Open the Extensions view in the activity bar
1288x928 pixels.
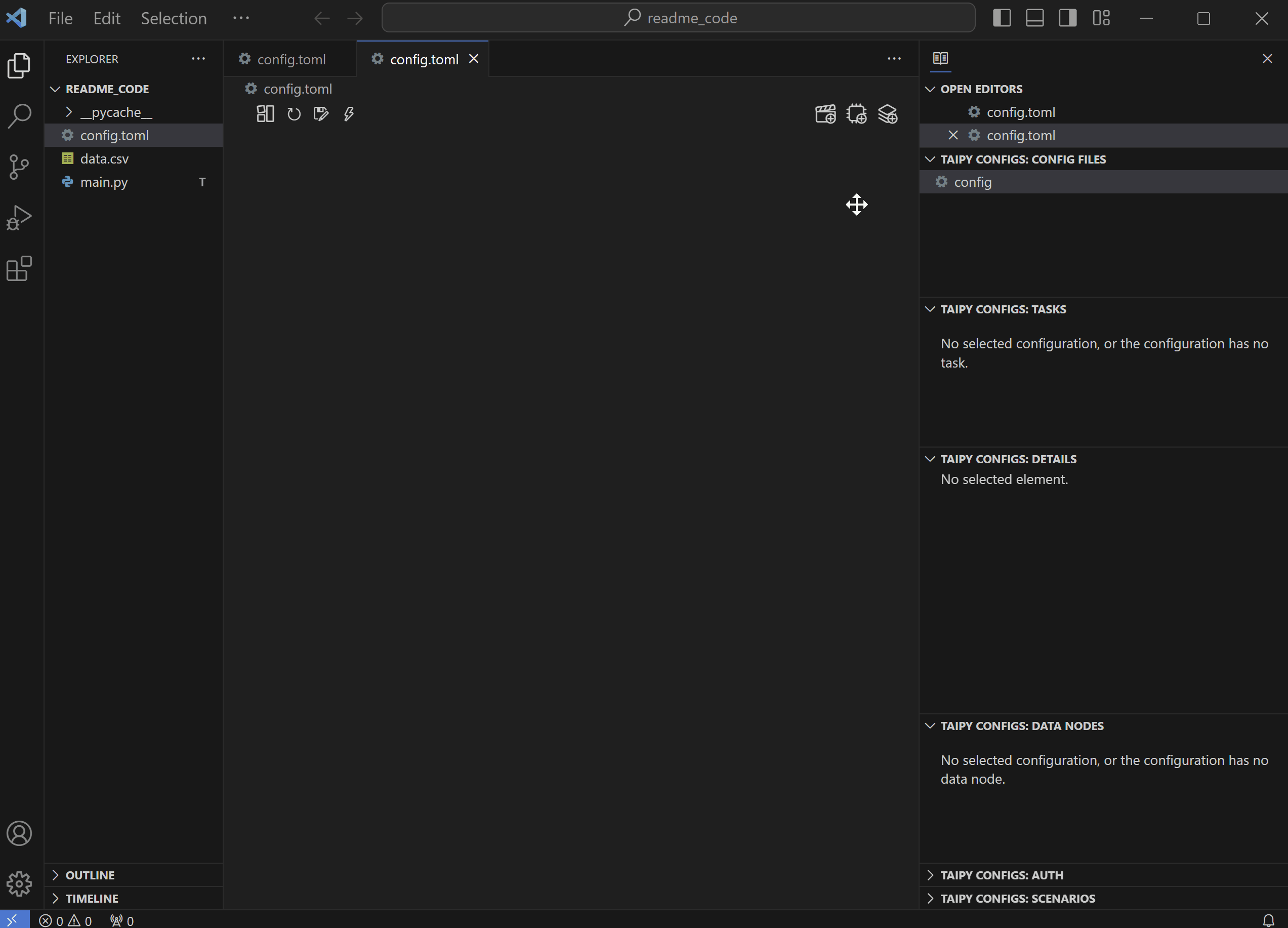click(x=19, y=269)
